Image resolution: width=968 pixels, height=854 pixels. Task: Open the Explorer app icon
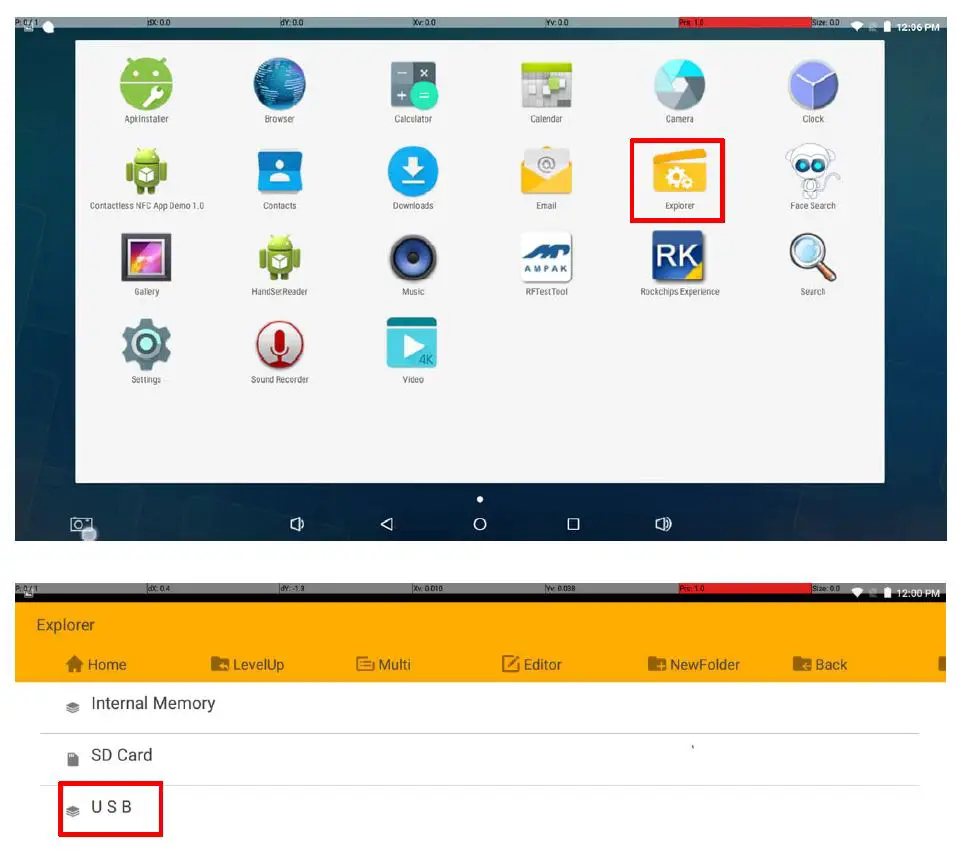(680, 179)
